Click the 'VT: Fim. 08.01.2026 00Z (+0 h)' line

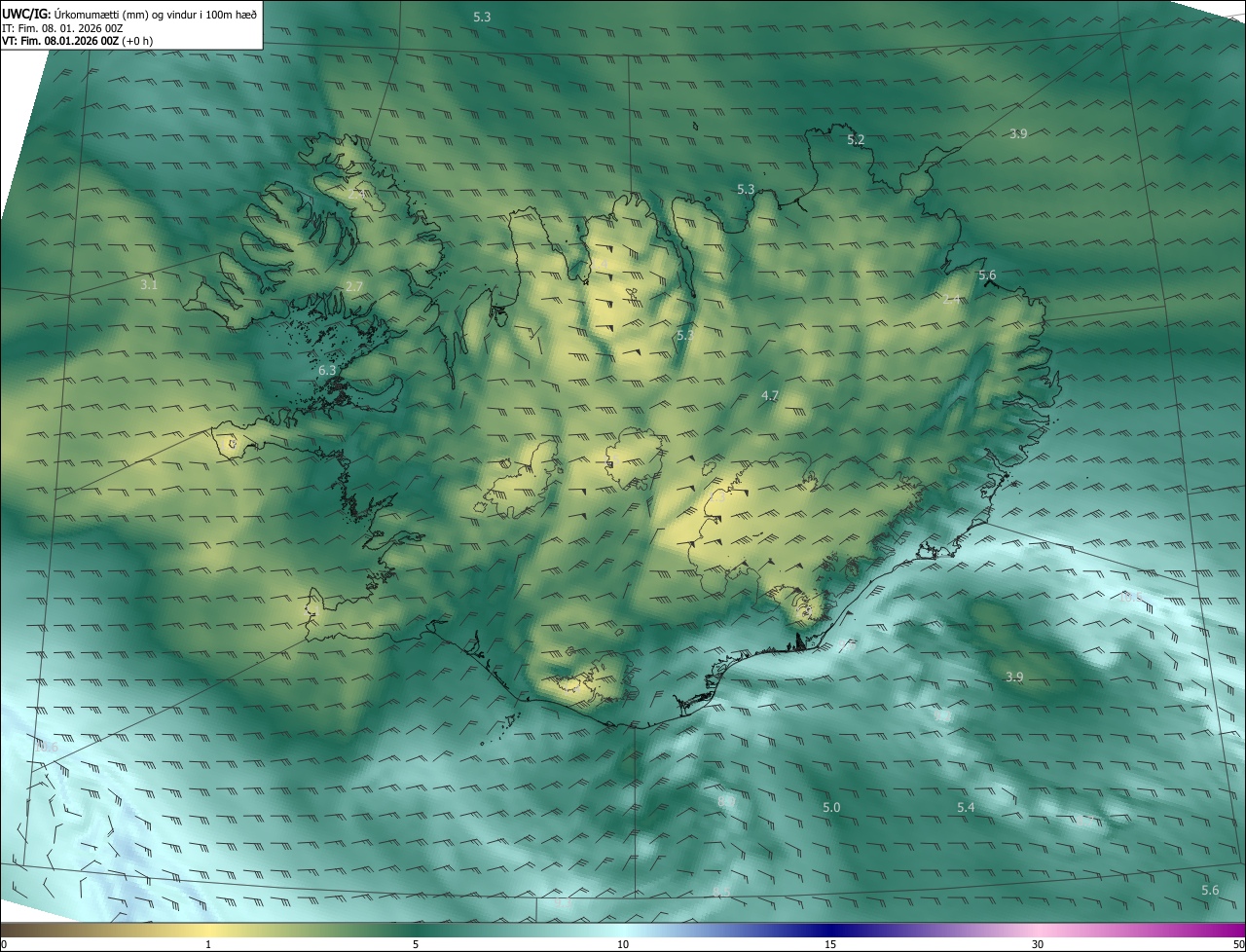[77, 41]
